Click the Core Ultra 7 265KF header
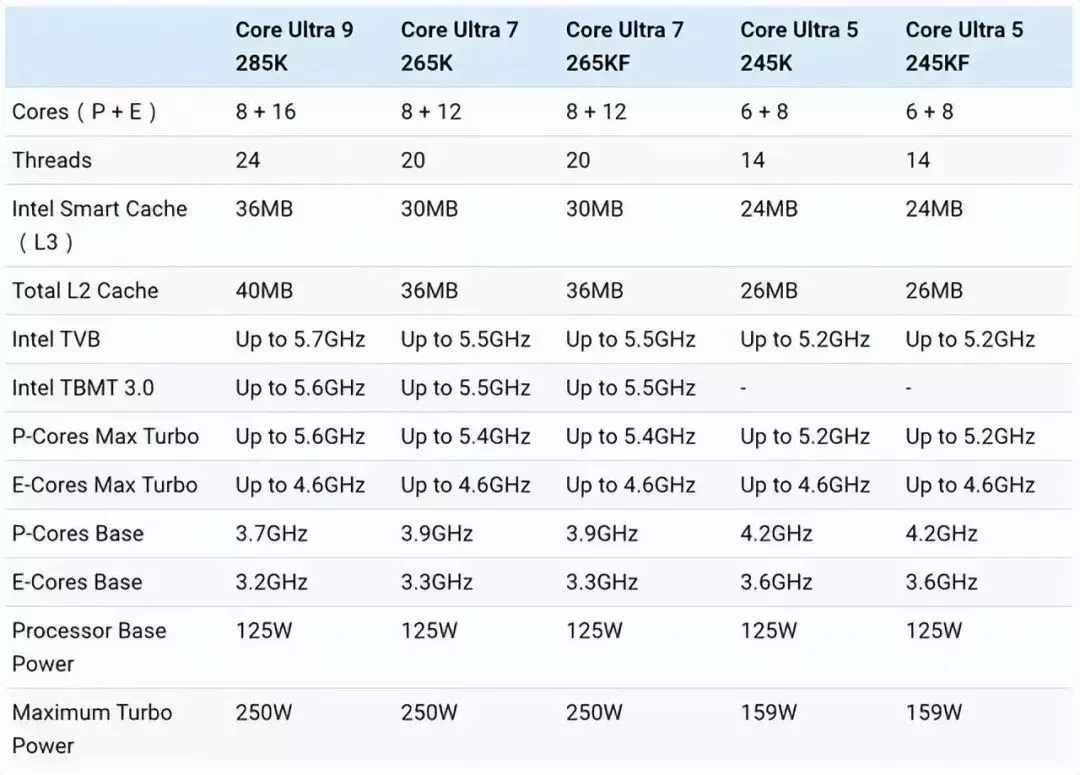This screenshot has height=775, width=1080. [625, 46]
